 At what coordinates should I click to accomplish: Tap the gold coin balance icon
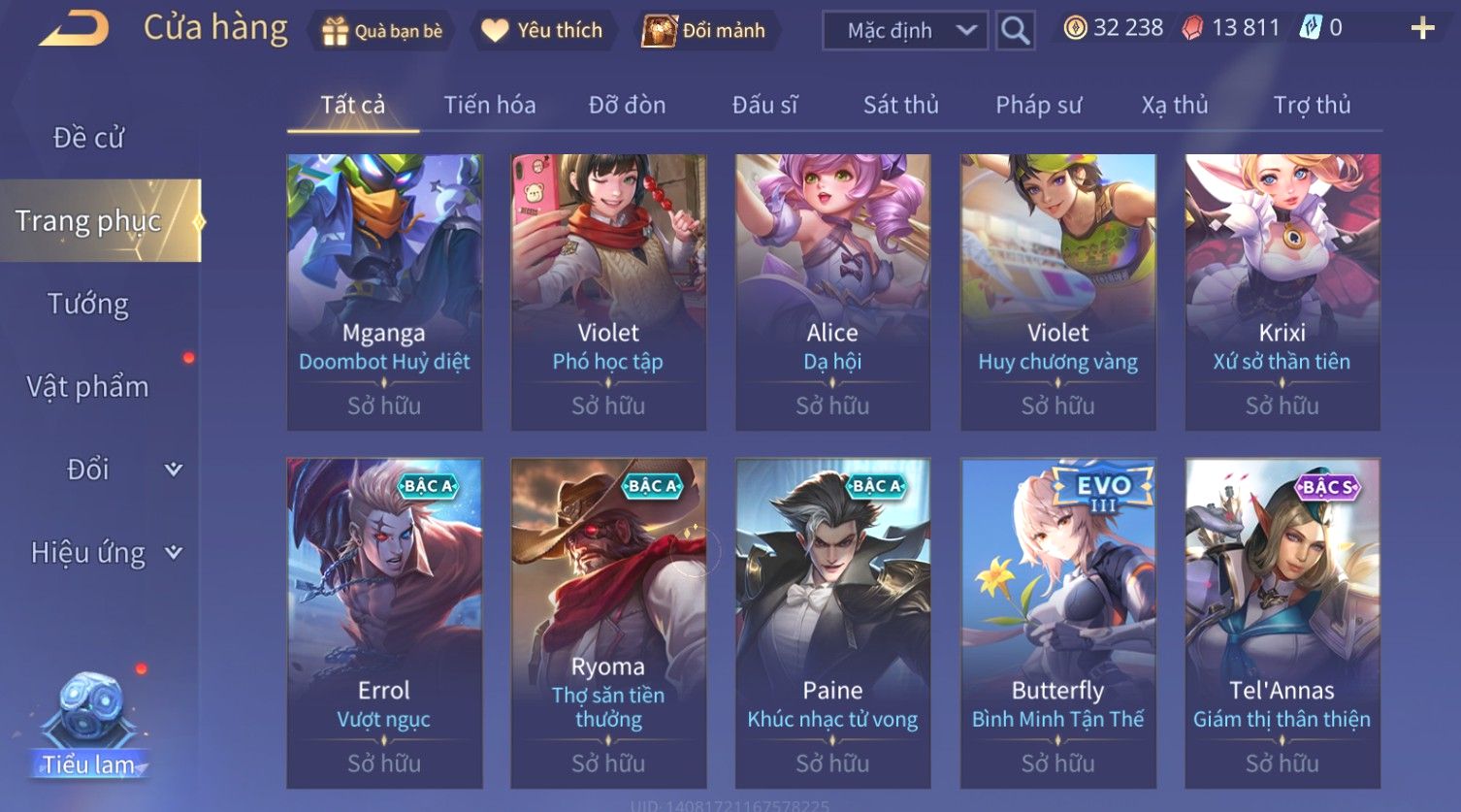(x=1075, y=28)
